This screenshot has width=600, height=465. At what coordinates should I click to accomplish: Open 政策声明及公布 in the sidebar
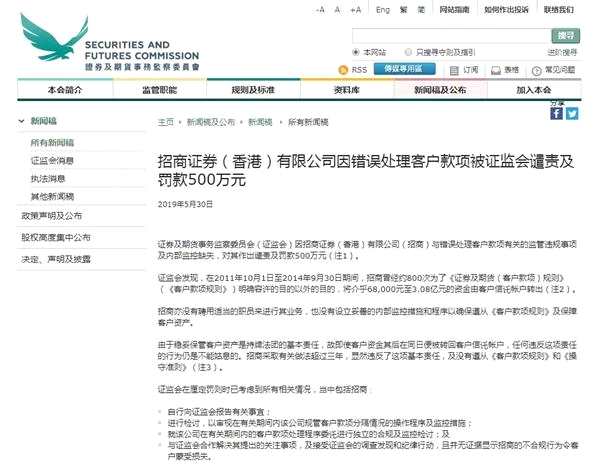pyautogui.click(x=52, y=216)
